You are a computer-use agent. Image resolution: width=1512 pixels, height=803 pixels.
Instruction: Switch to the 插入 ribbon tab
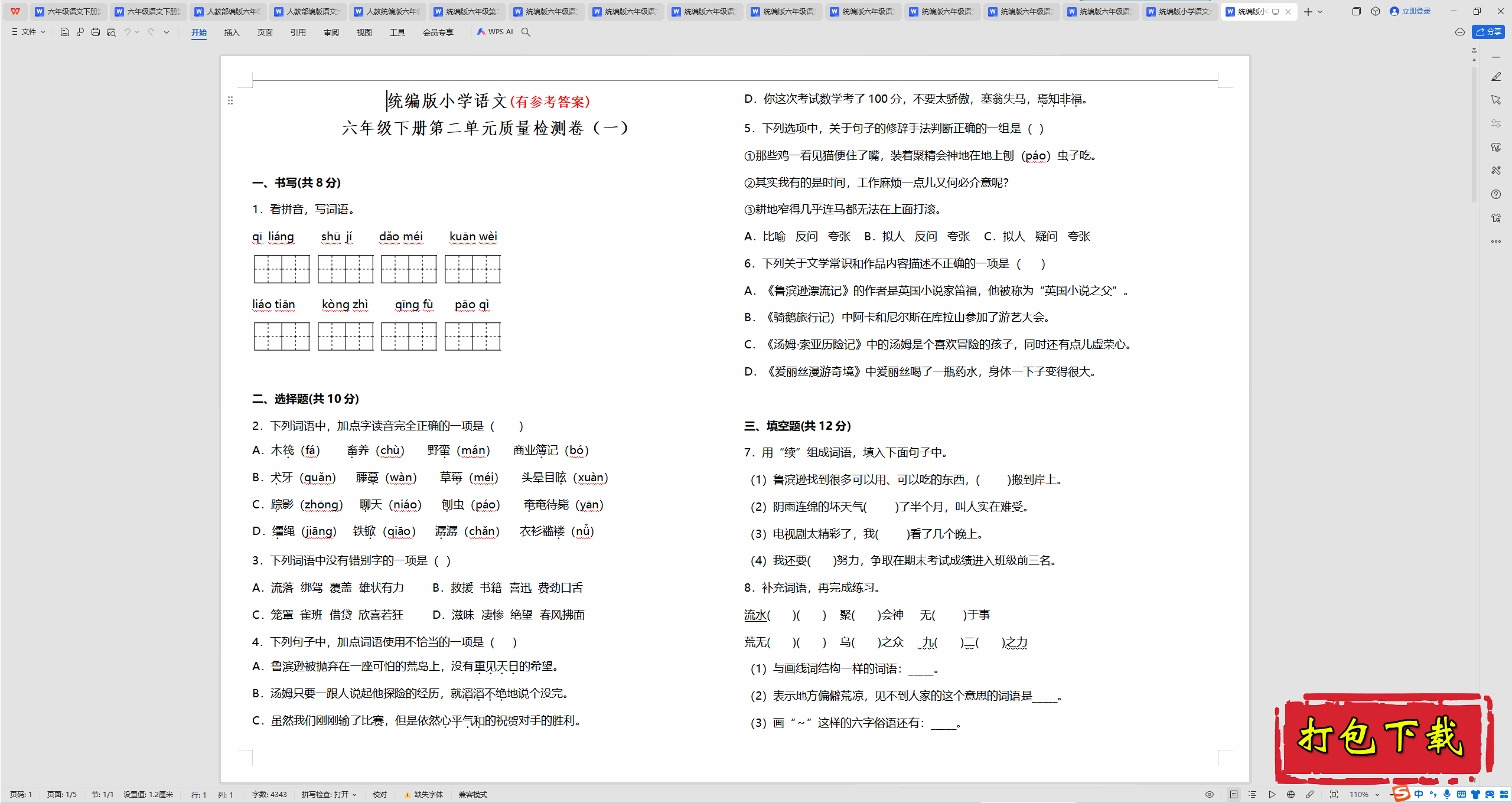(x=232, y=32)
